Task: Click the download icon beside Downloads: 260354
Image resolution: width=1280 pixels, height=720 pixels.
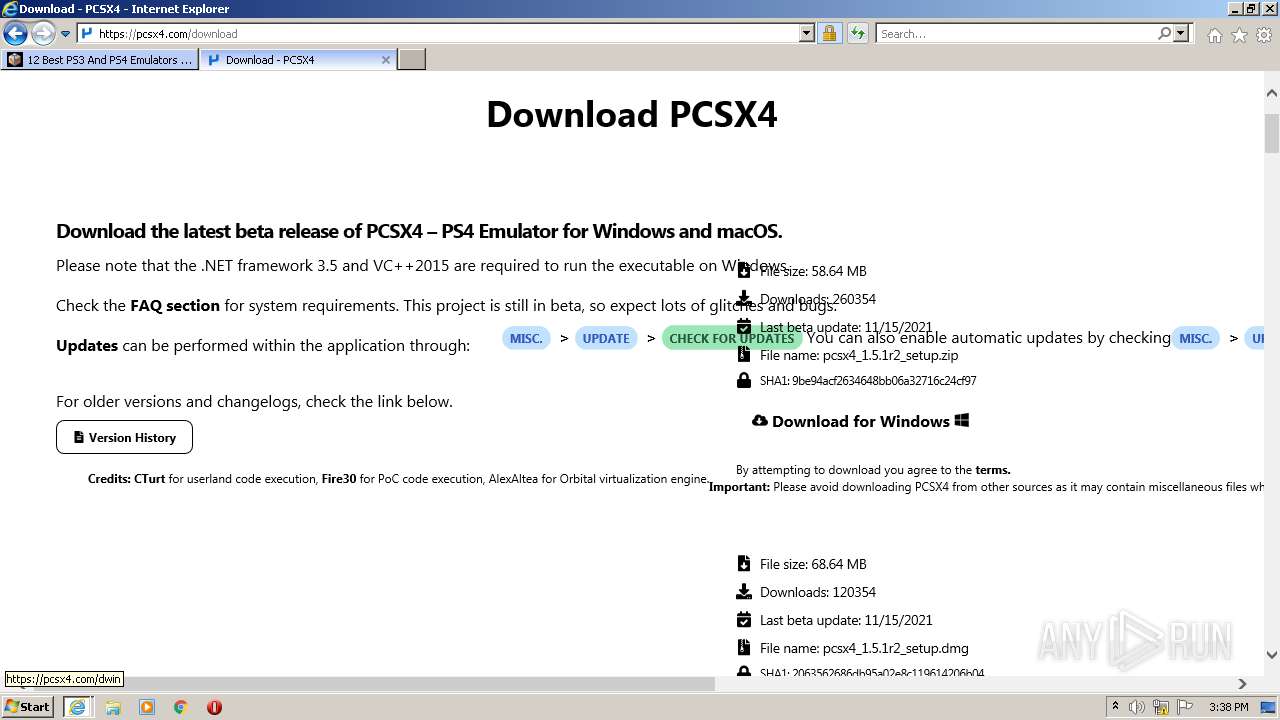Action: (743, 298)
